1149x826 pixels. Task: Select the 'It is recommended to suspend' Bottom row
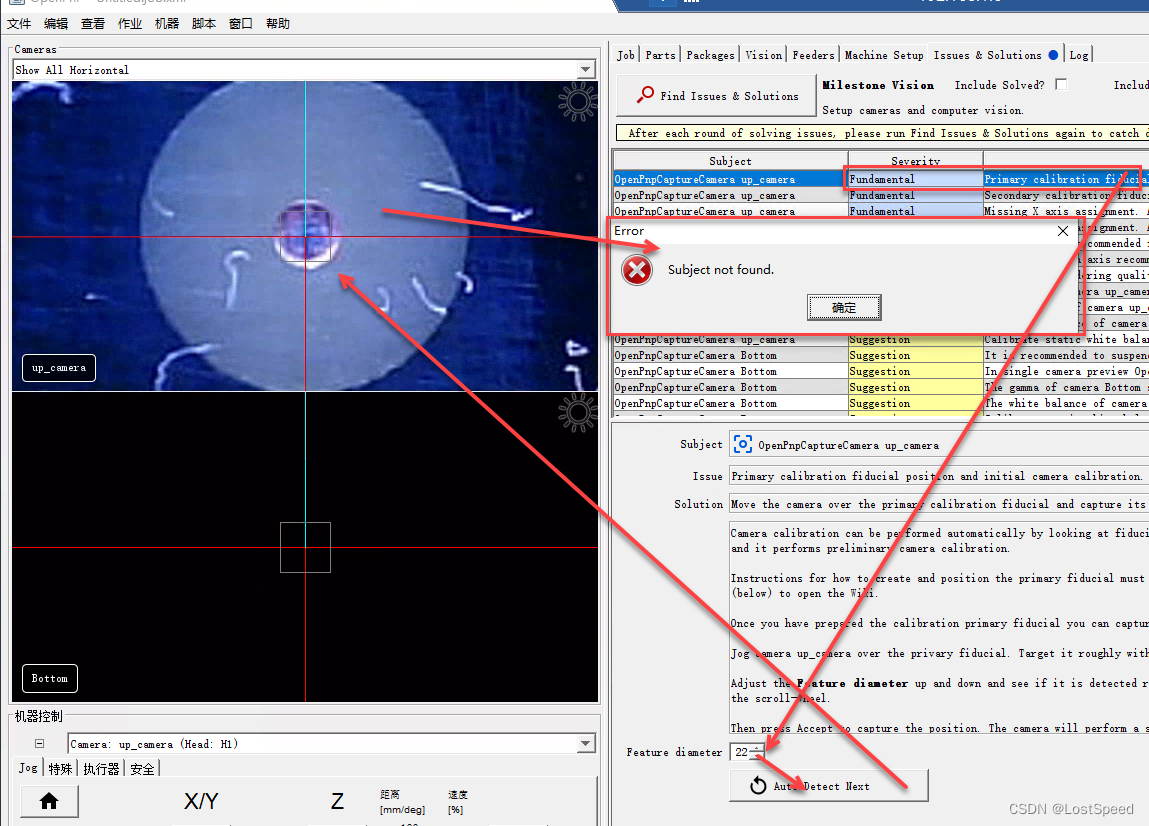point(881,355)
